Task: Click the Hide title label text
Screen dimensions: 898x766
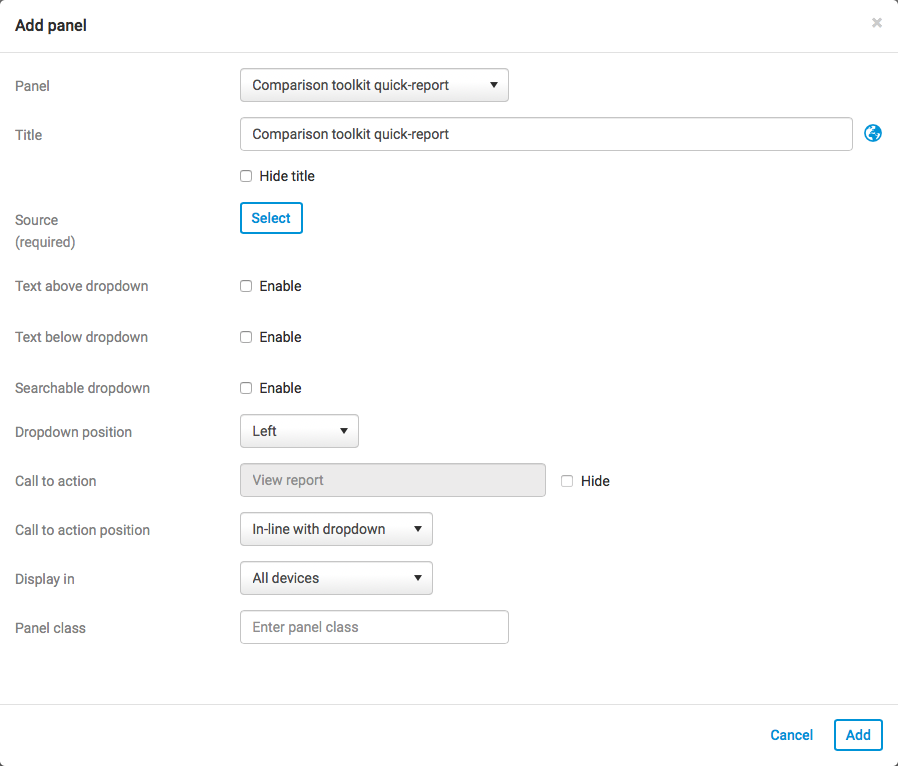Action: point(287,176)
